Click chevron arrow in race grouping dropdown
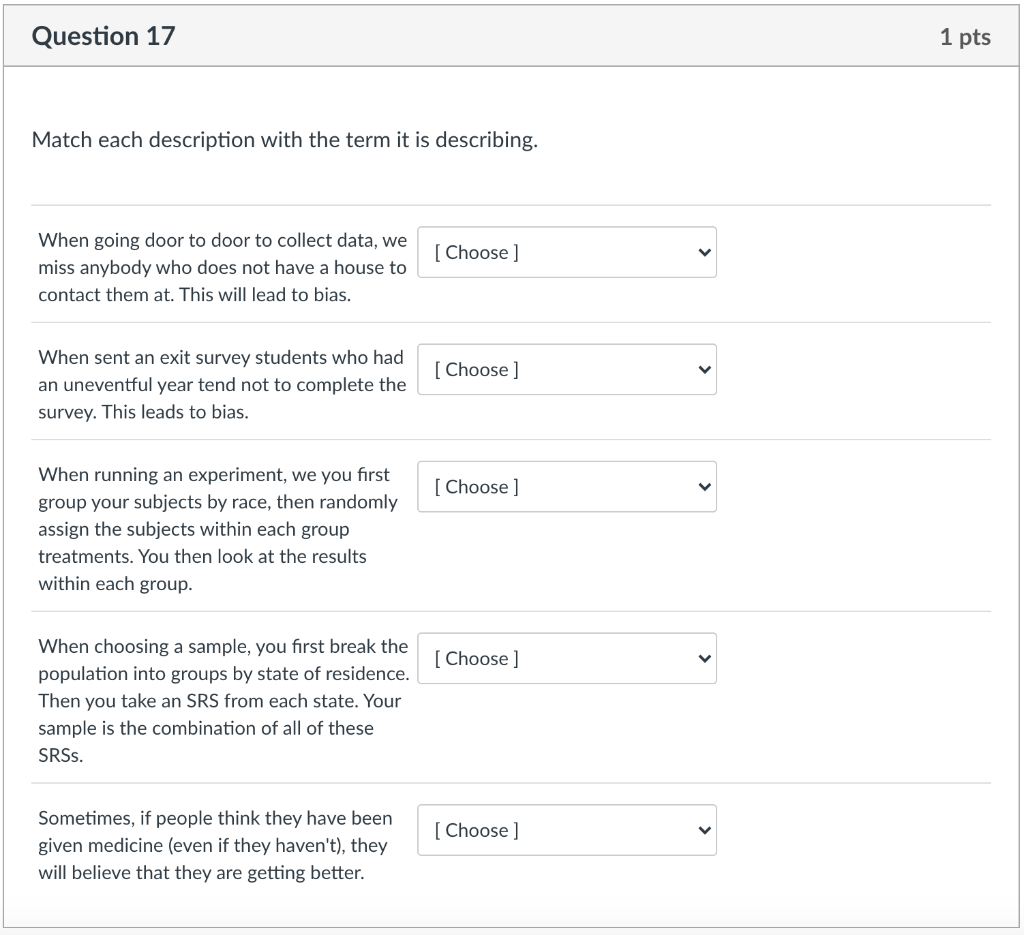The image size is (1024, 935). 704,486
